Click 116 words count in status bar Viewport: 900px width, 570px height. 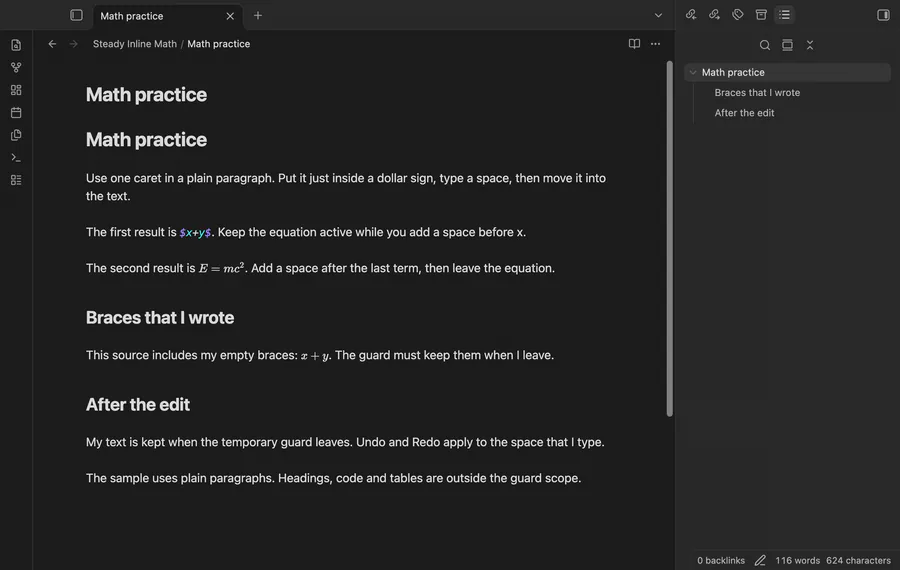click(797, 560)
